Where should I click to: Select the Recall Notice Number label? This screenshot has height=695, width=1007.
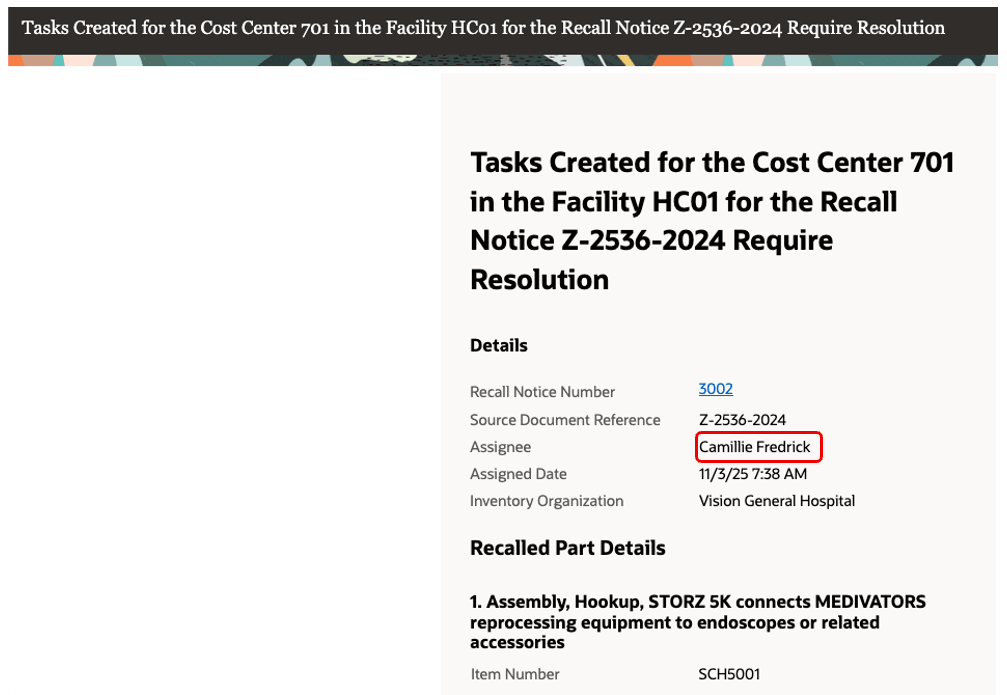(x=542, y=391)
